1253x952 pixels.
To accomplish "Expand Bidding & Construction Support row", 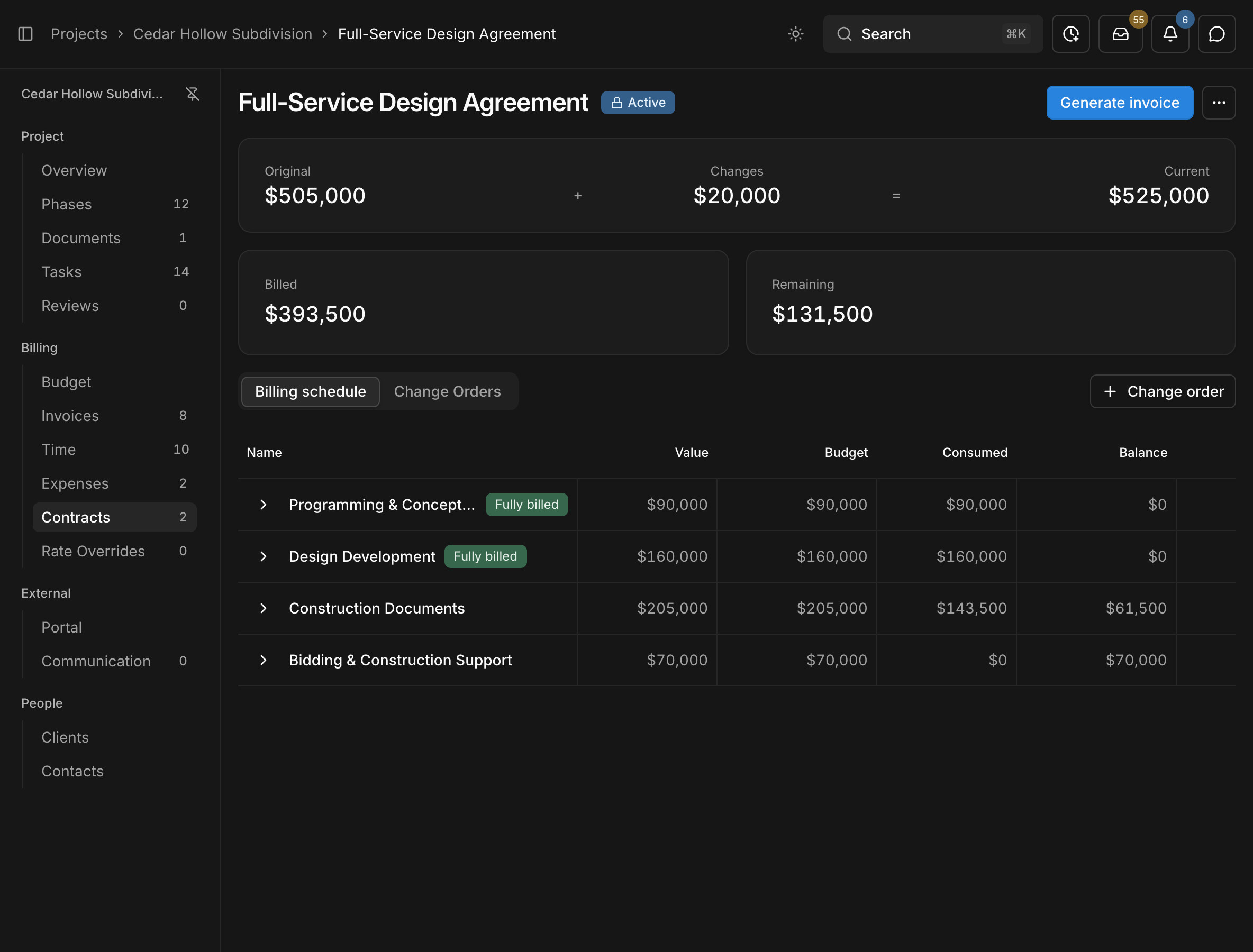I will point(263,660).
